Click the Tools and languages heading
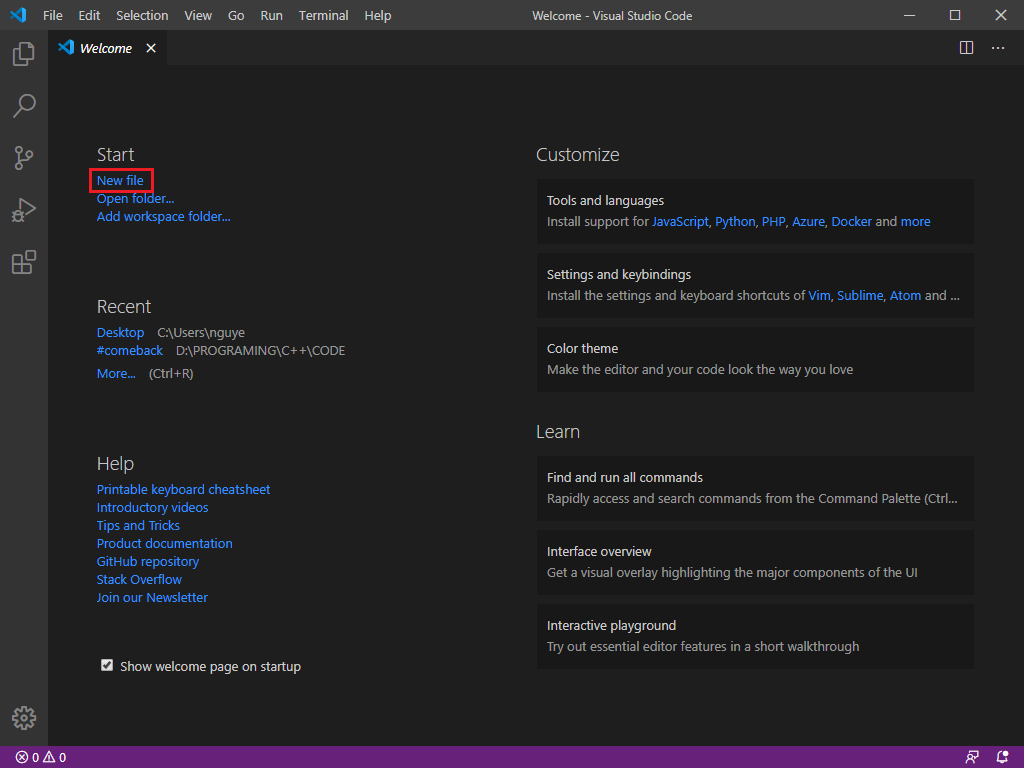This screenshot has height=768, width=1024. [x=605, y=200]
